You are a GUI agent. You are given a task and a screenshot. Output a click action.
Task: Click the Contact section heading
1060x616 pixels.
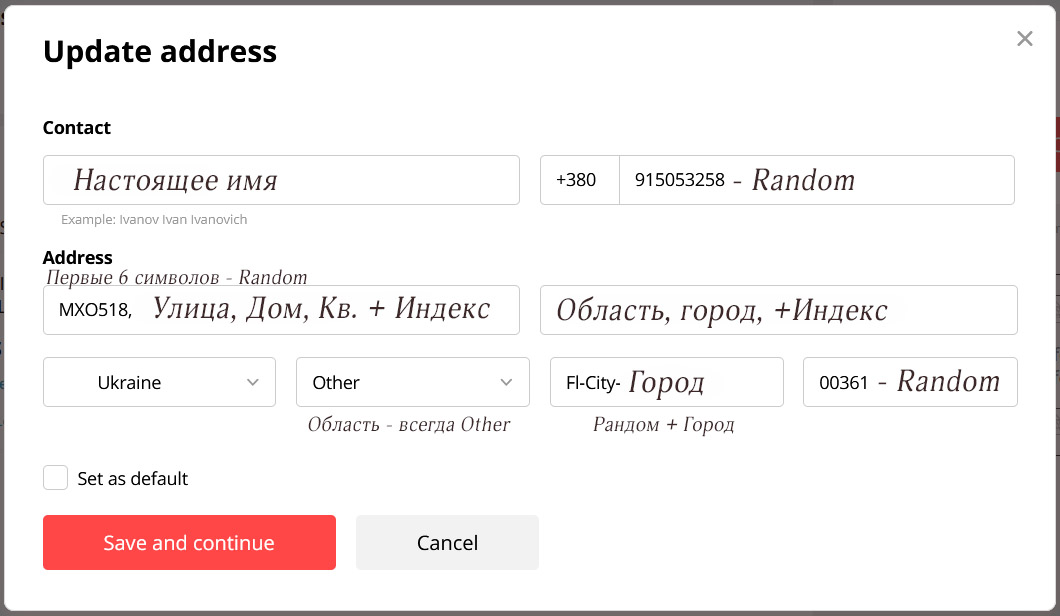76,128
